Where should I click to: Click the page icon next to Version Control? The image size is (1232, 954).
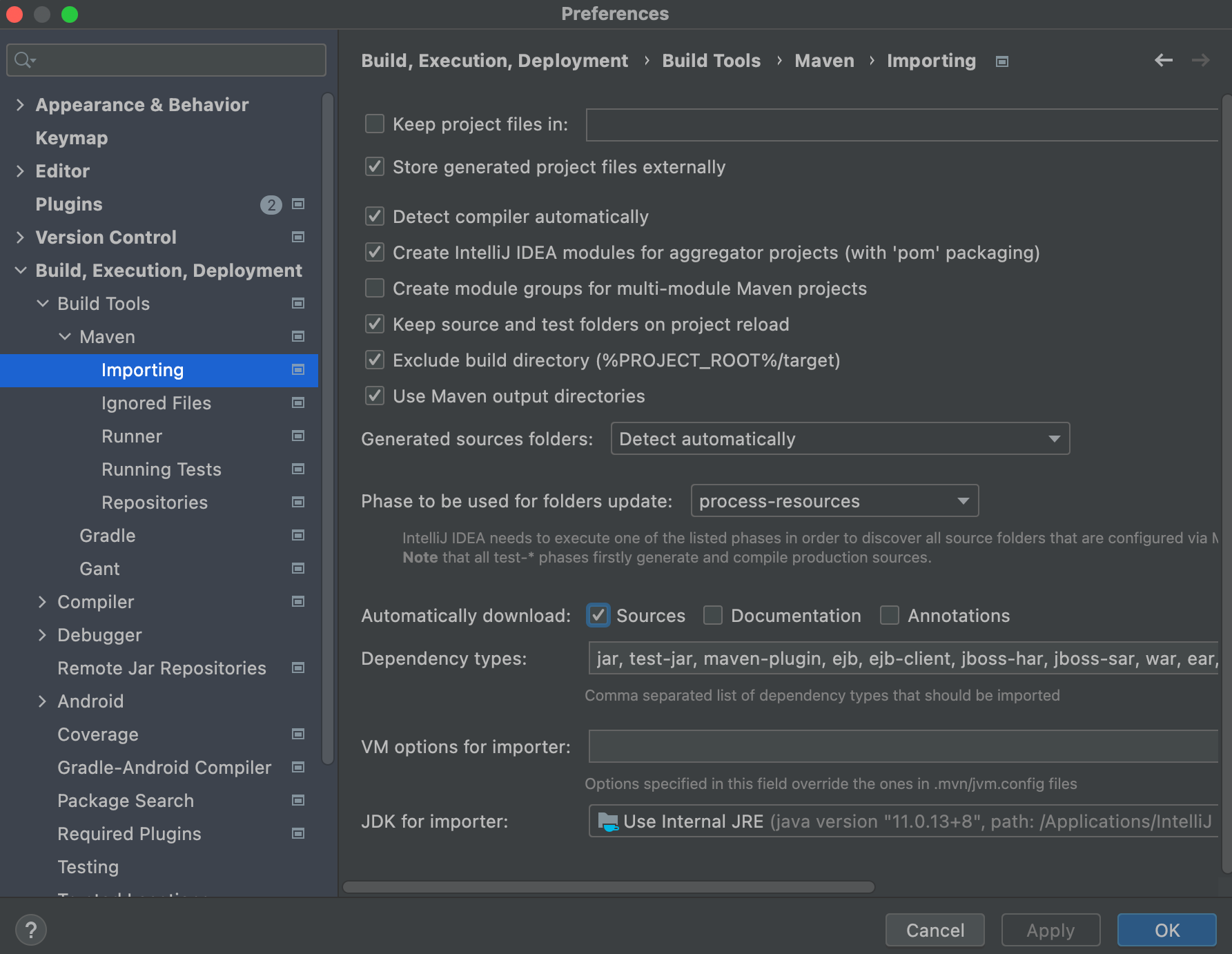pyautogui.click(x=297, y=237)
